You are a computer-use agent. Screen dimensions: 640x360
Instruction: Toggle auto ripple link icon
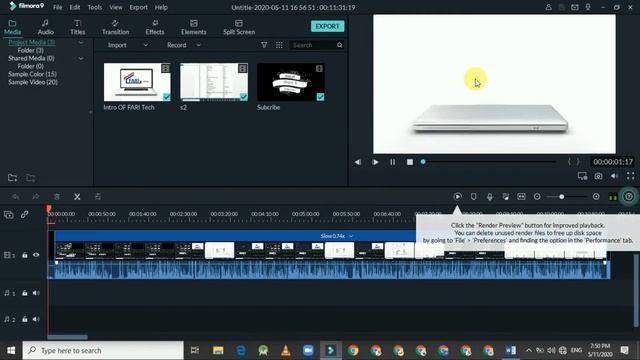(x=24, y=214)
